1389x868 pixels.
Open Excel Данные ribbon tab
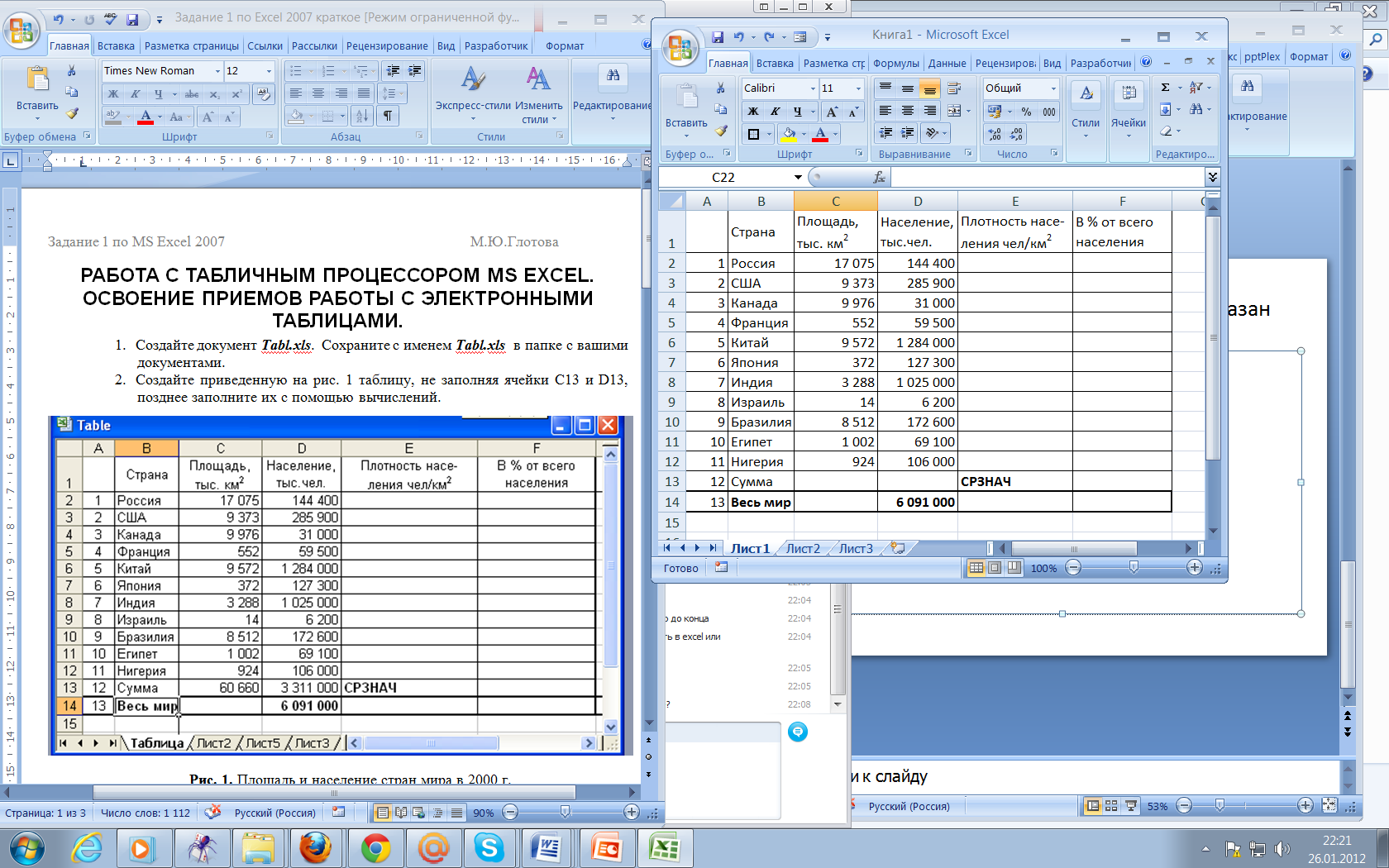947,63
